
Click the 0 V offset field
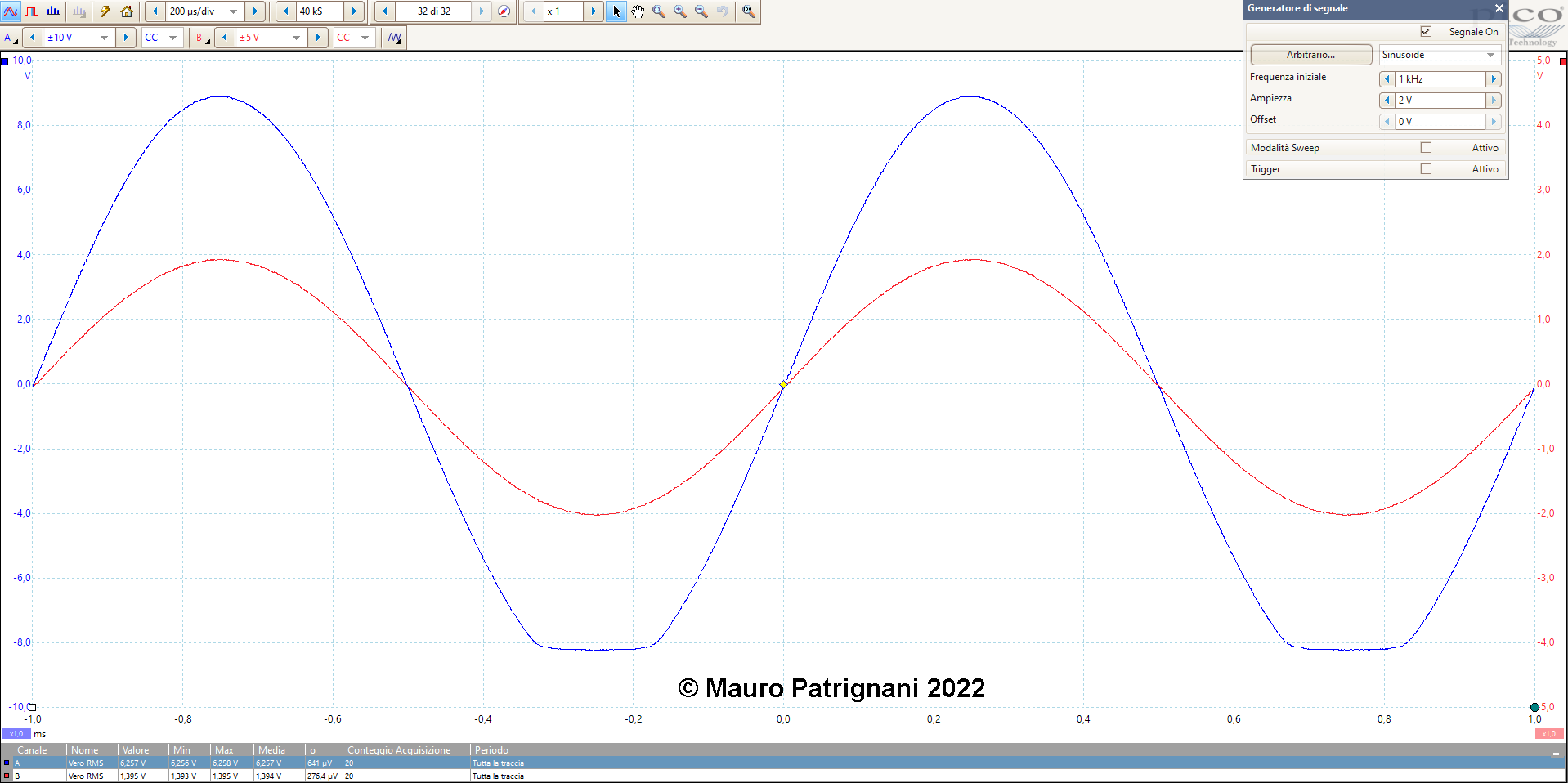[1440, 122]
